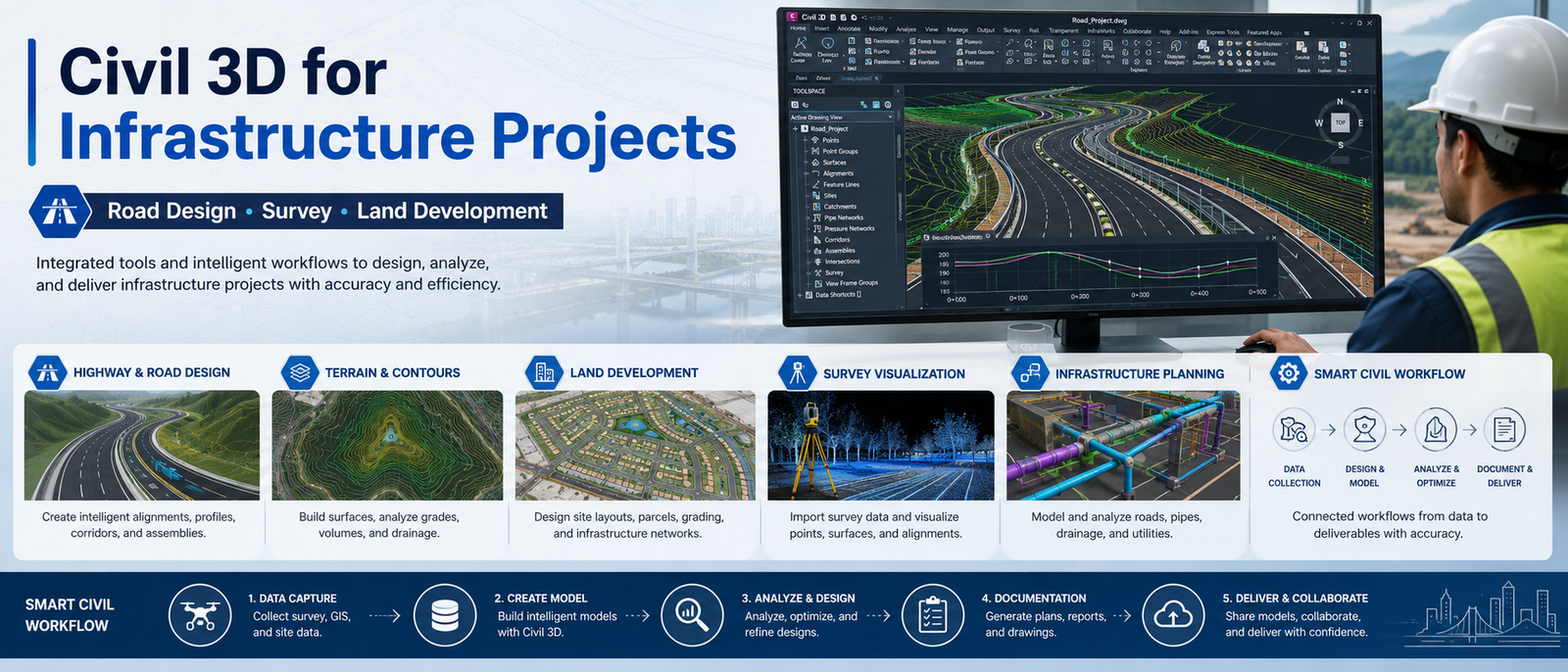Click the Points icon in the Toolspace tree
Viewport: 1568px width, 672px height.
[x=814, y=140]
